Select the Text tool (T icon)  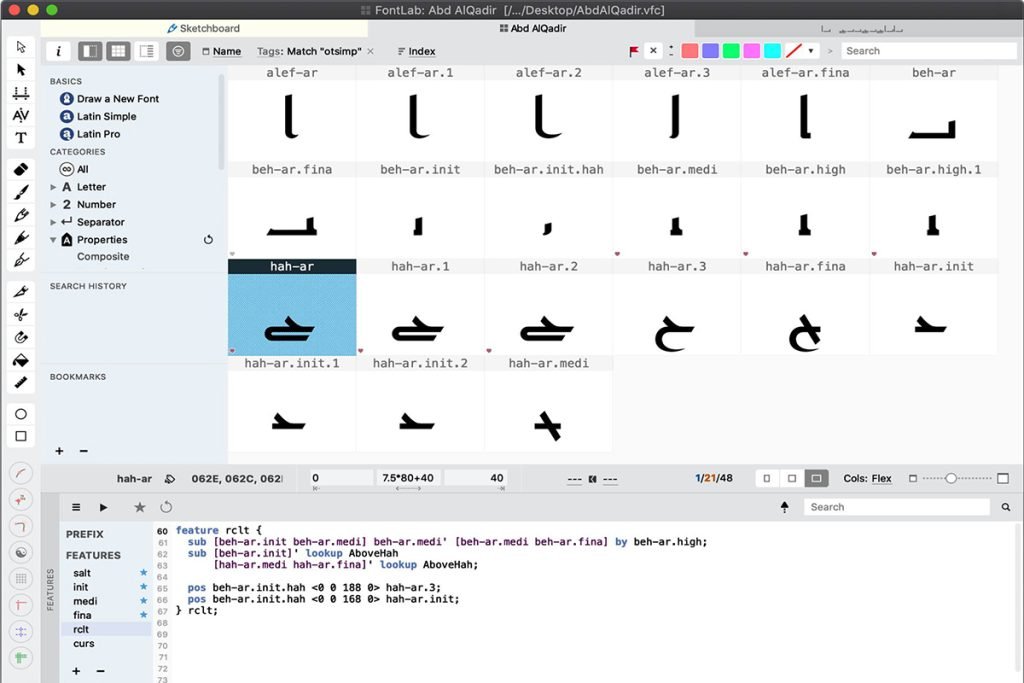click(21, 138)
